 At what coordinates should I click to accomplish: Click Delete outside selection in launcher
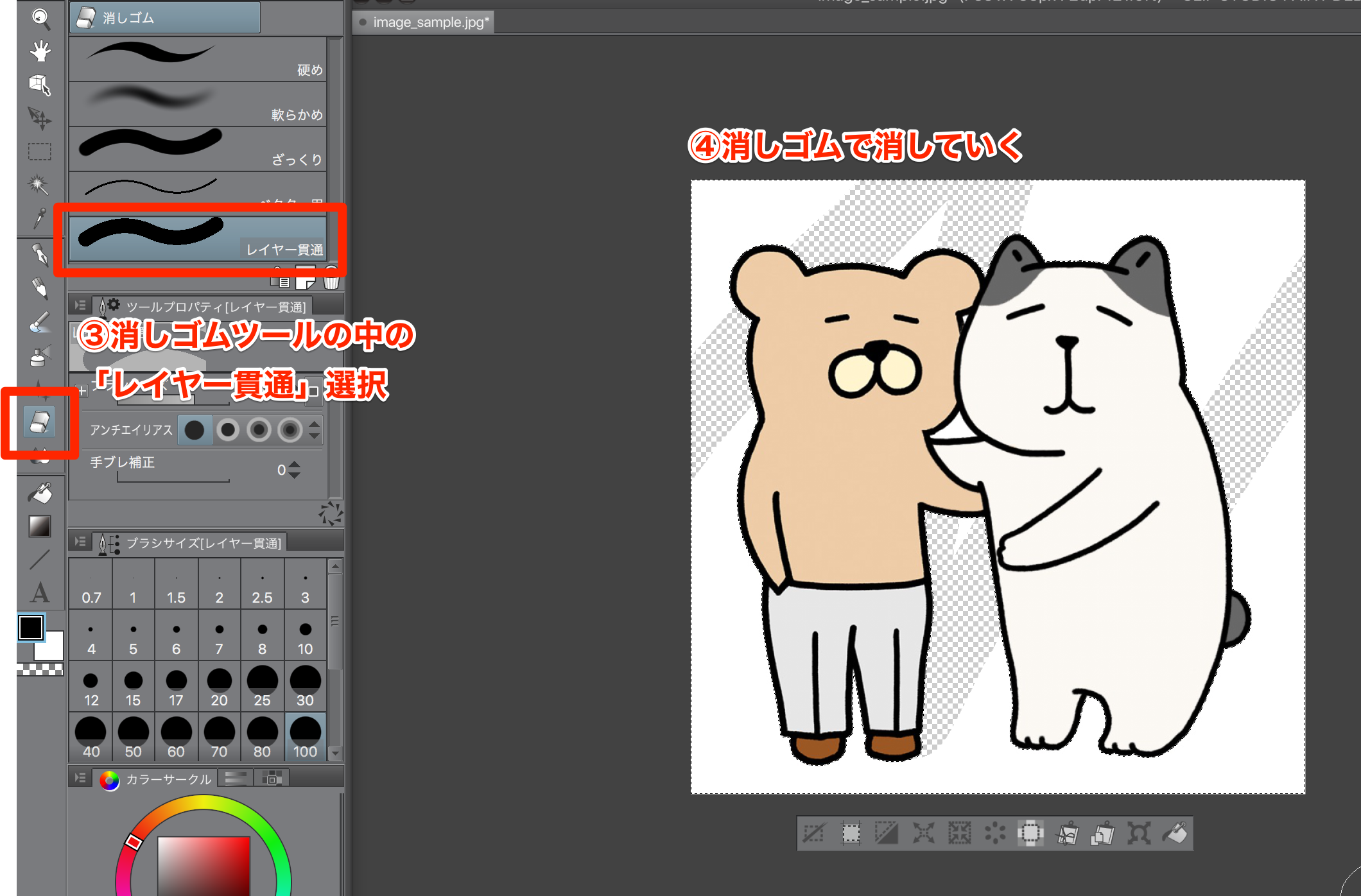[1031, 833]
